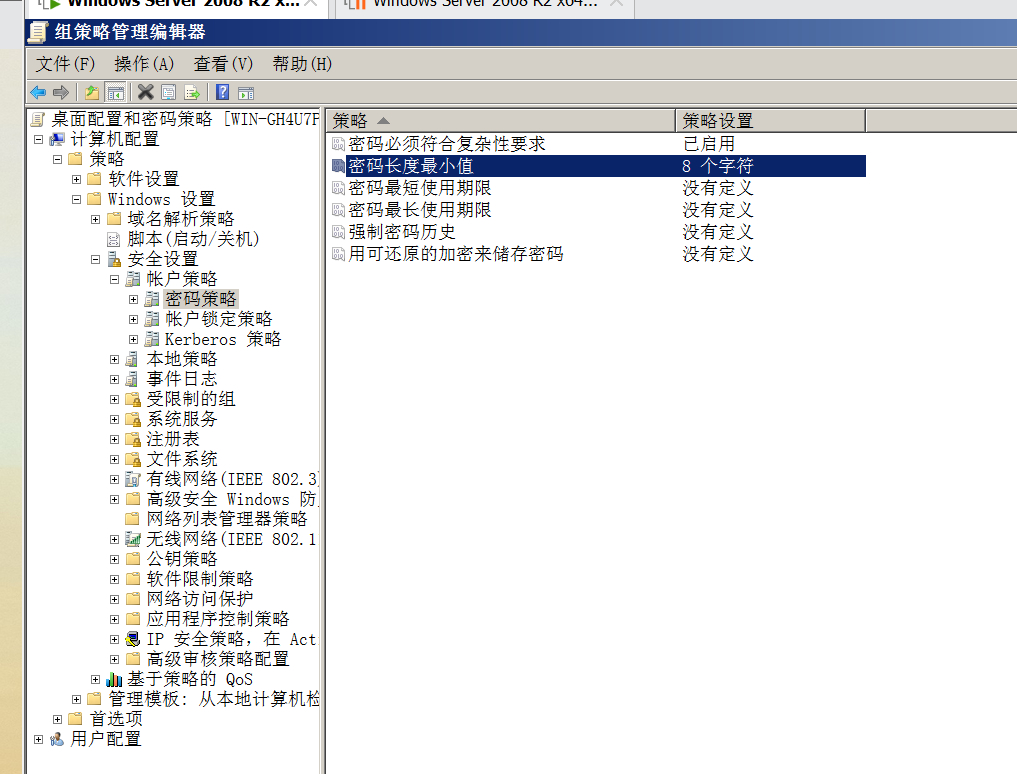Open the 查看(V) menu
The height and width of the screenshot is (774, 1017).
[223, 64]
